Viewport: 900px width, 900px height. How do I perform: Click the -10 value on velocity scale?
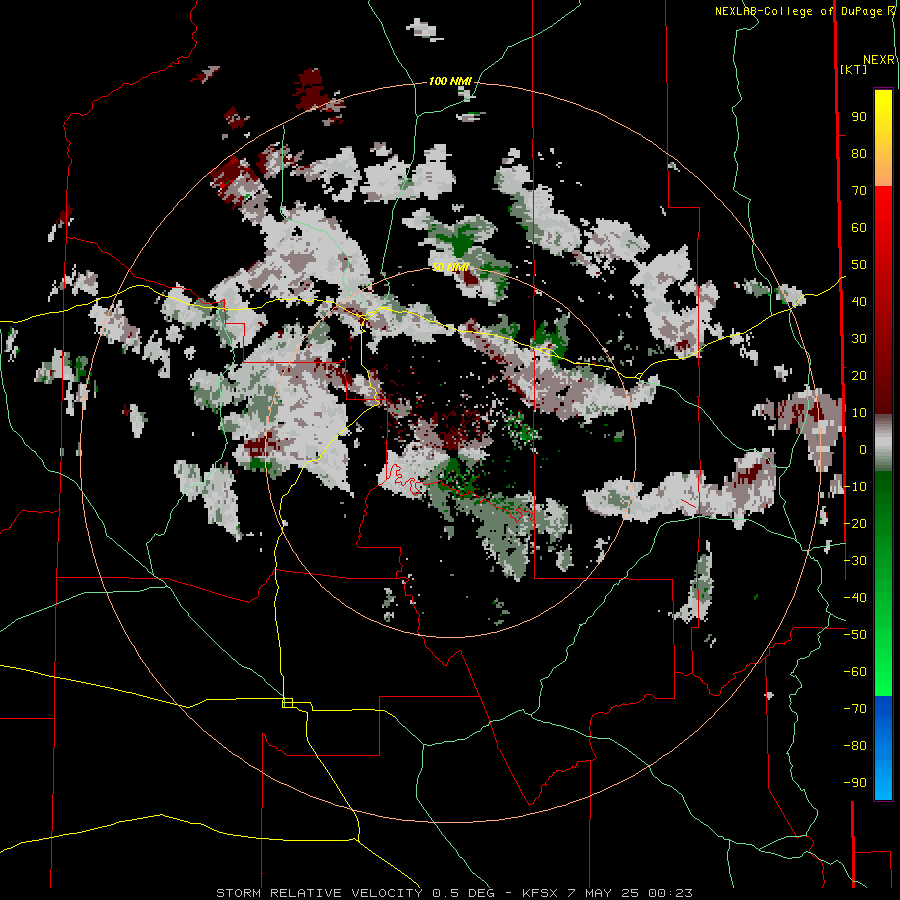(855, 487)
